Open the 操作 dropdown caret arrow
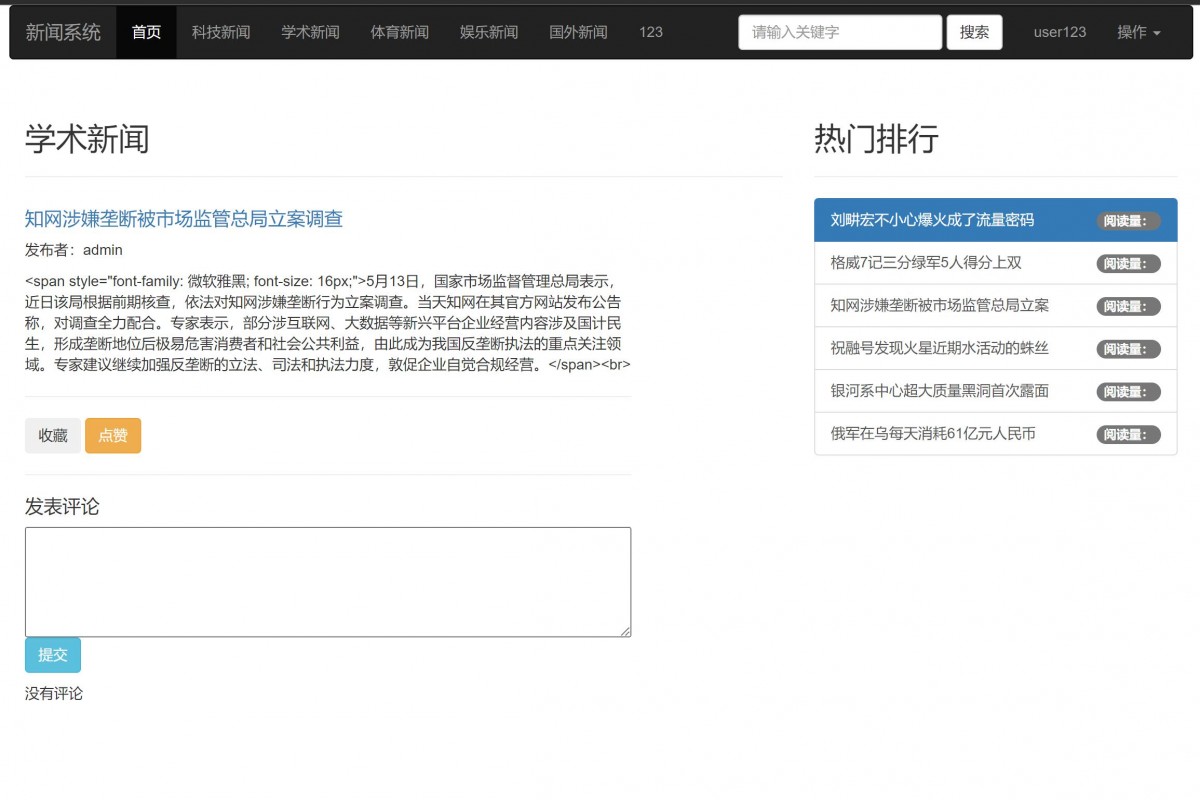Screen dimensions: 1200x800 click(x=1159, y=33)
